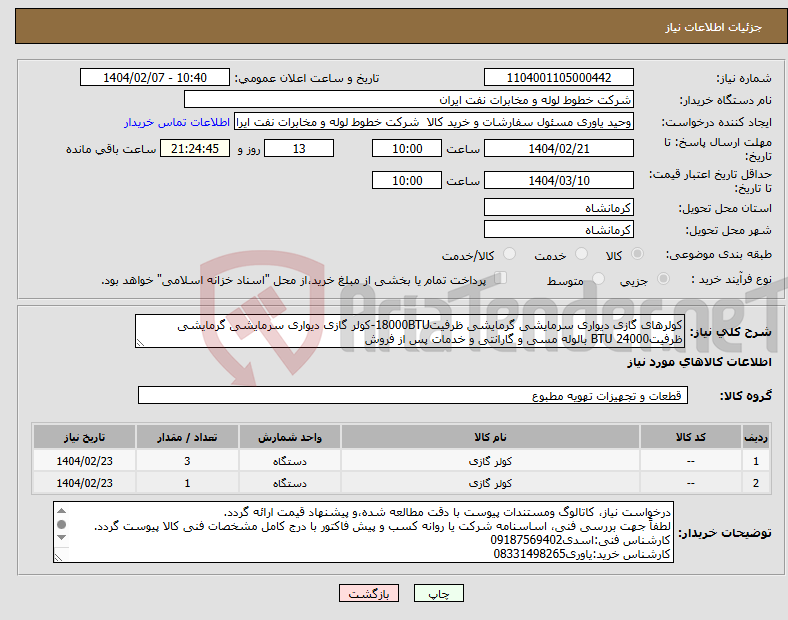
Task: Click date 1404/02/23 in row 2
Action: coord(84,483)
